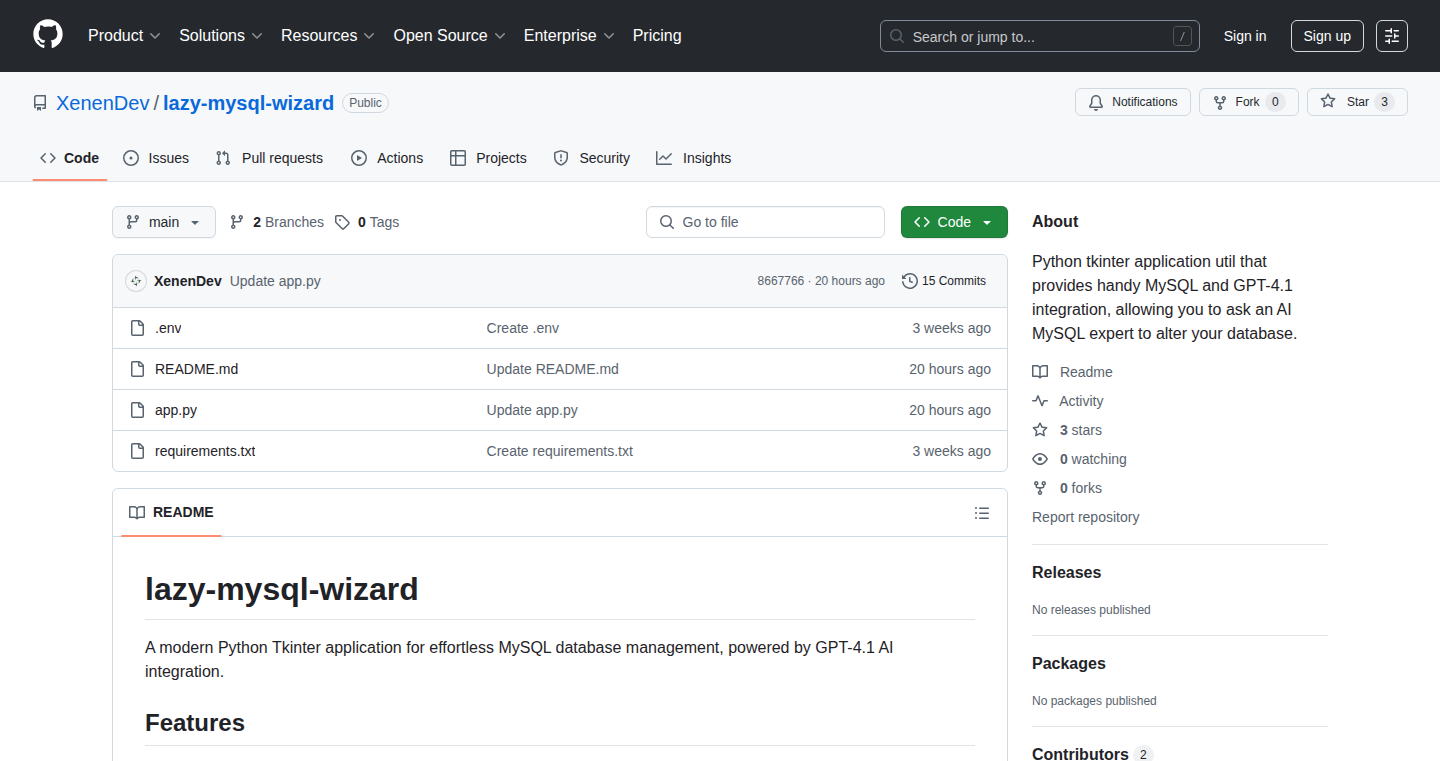Click the branch icon beside Branches

237,222
